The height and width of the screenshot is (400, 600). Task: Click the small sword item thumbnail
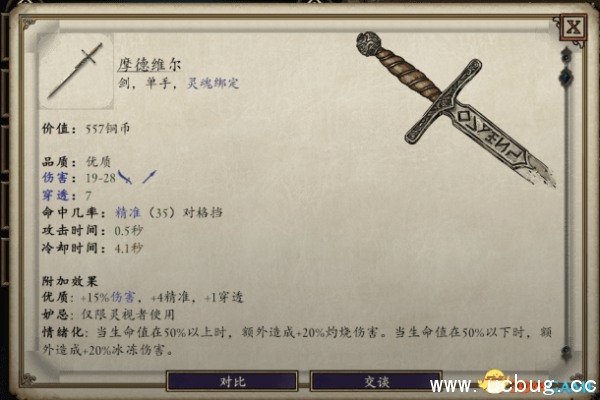pos(76,71)
